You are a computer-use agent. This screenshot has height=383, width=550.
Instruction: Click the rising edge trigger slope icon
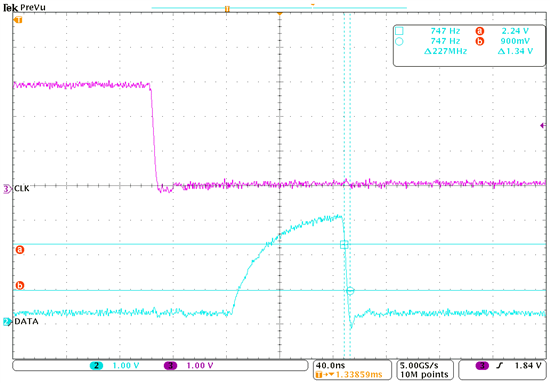click(499, 366)
